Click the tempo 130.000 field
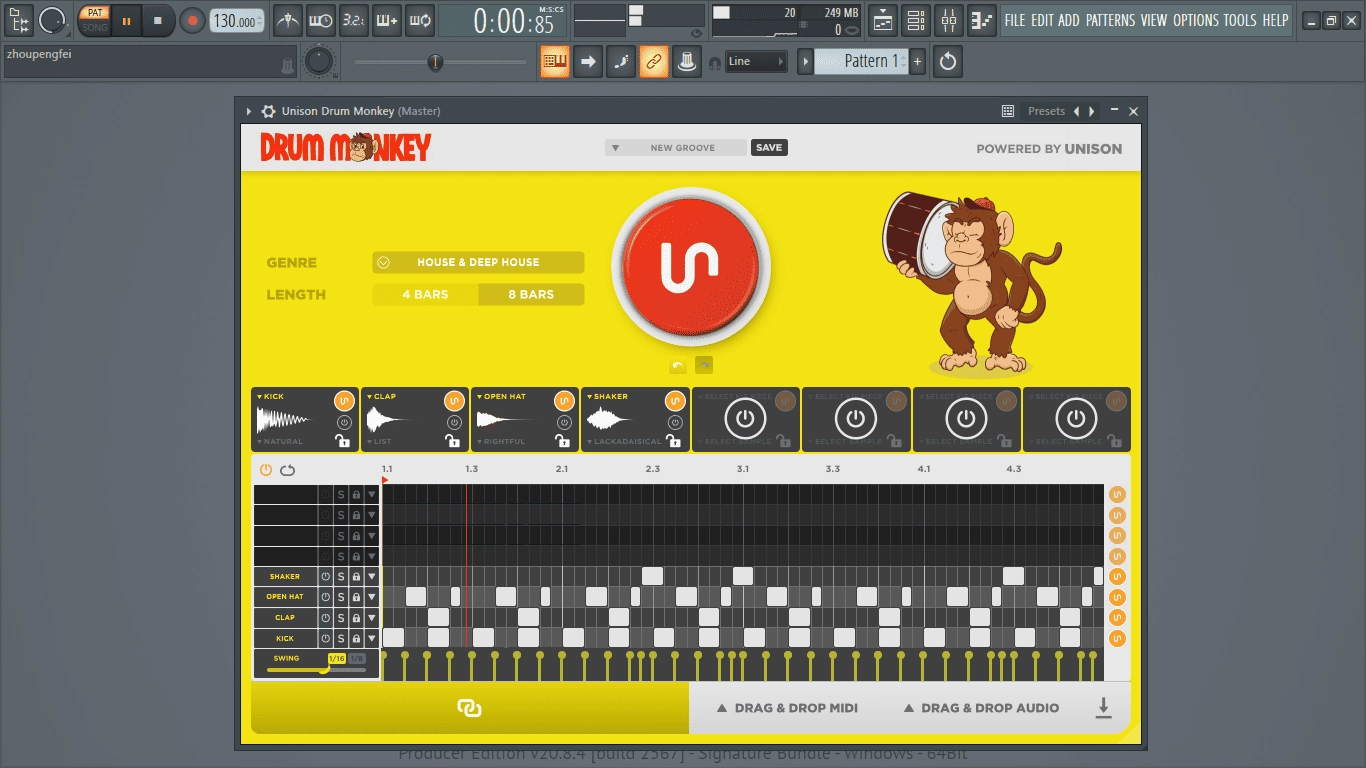The width and height of the screenshot is (1366, 768). click(237, 21)
